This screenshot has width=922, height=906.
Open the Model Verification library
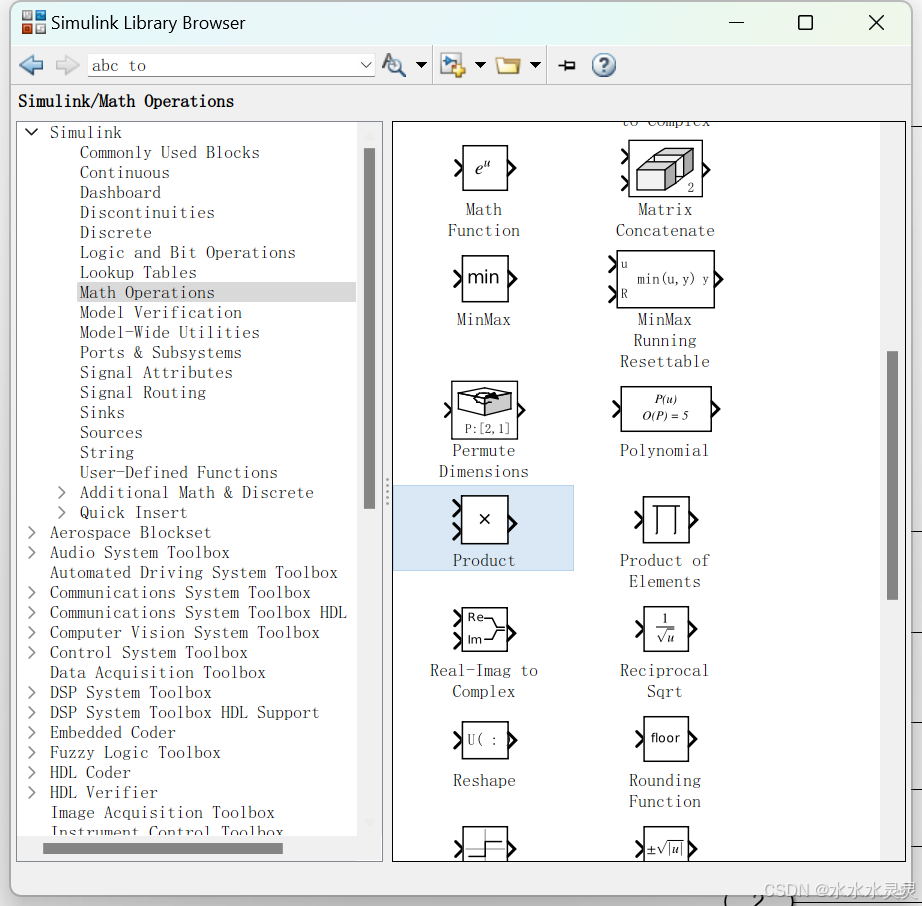[x=161, y=312]
